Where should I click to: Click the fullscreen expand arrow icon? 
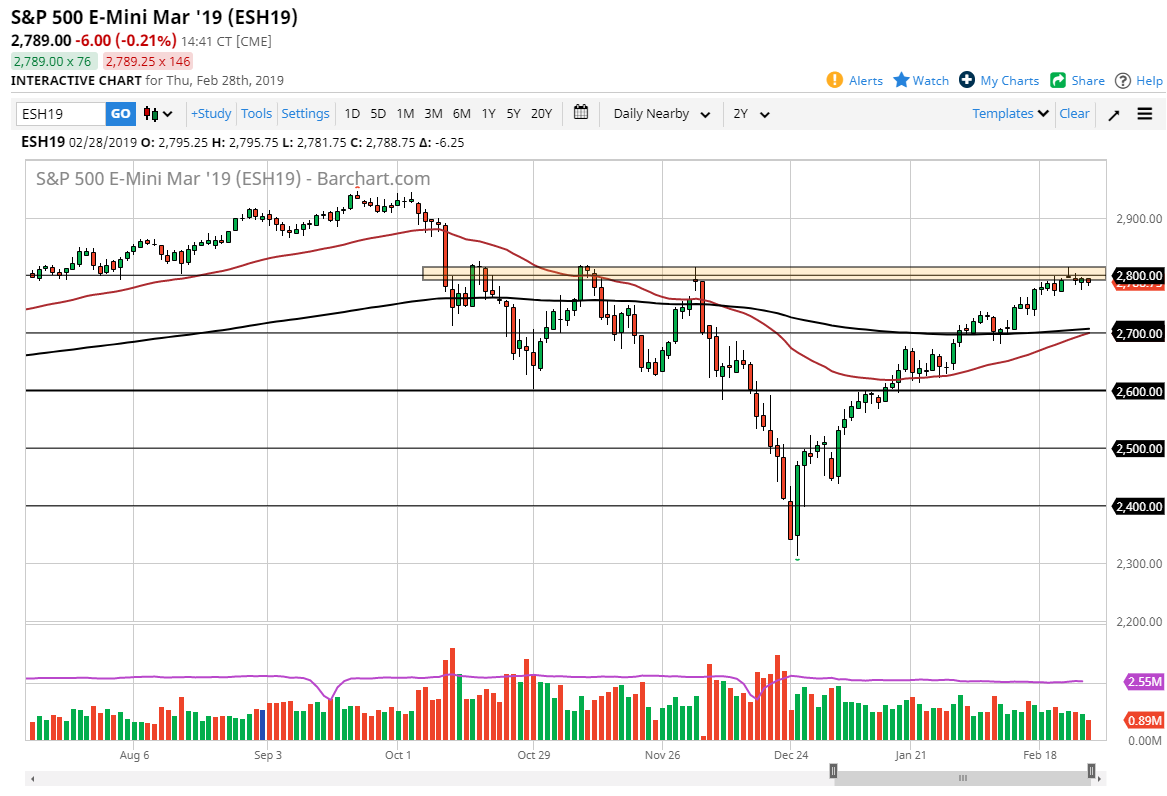1113,113
